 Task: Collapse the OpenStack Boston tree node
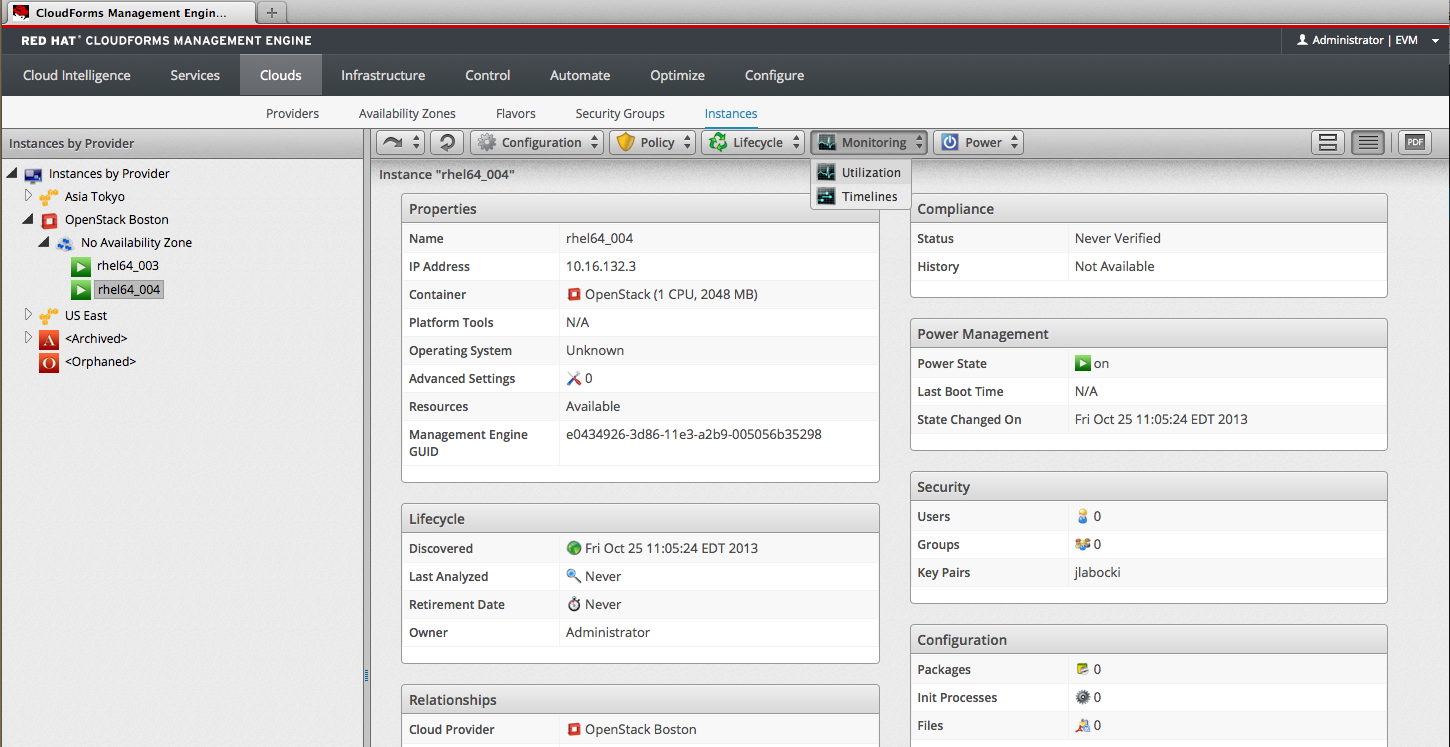point(28,220)
